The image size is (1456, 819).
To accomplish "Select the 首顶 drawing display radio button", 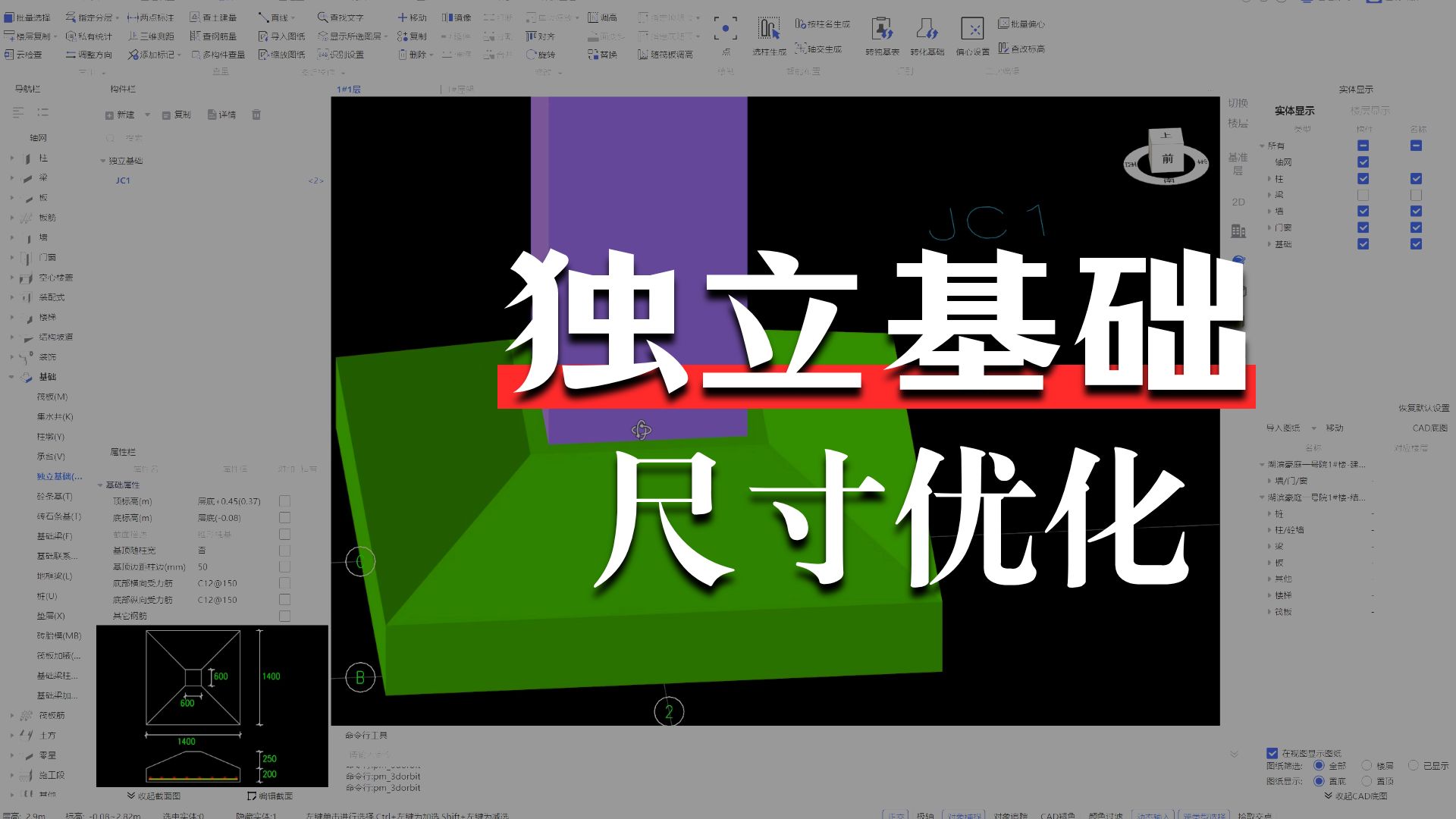I will [x=1367, y=780].
